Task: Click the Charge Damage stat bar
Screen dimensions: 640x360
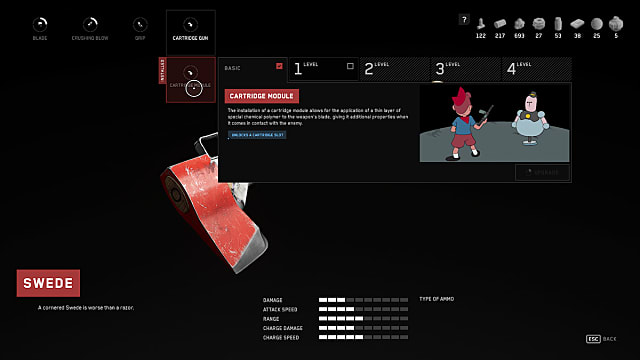Action: click(363, 328)
